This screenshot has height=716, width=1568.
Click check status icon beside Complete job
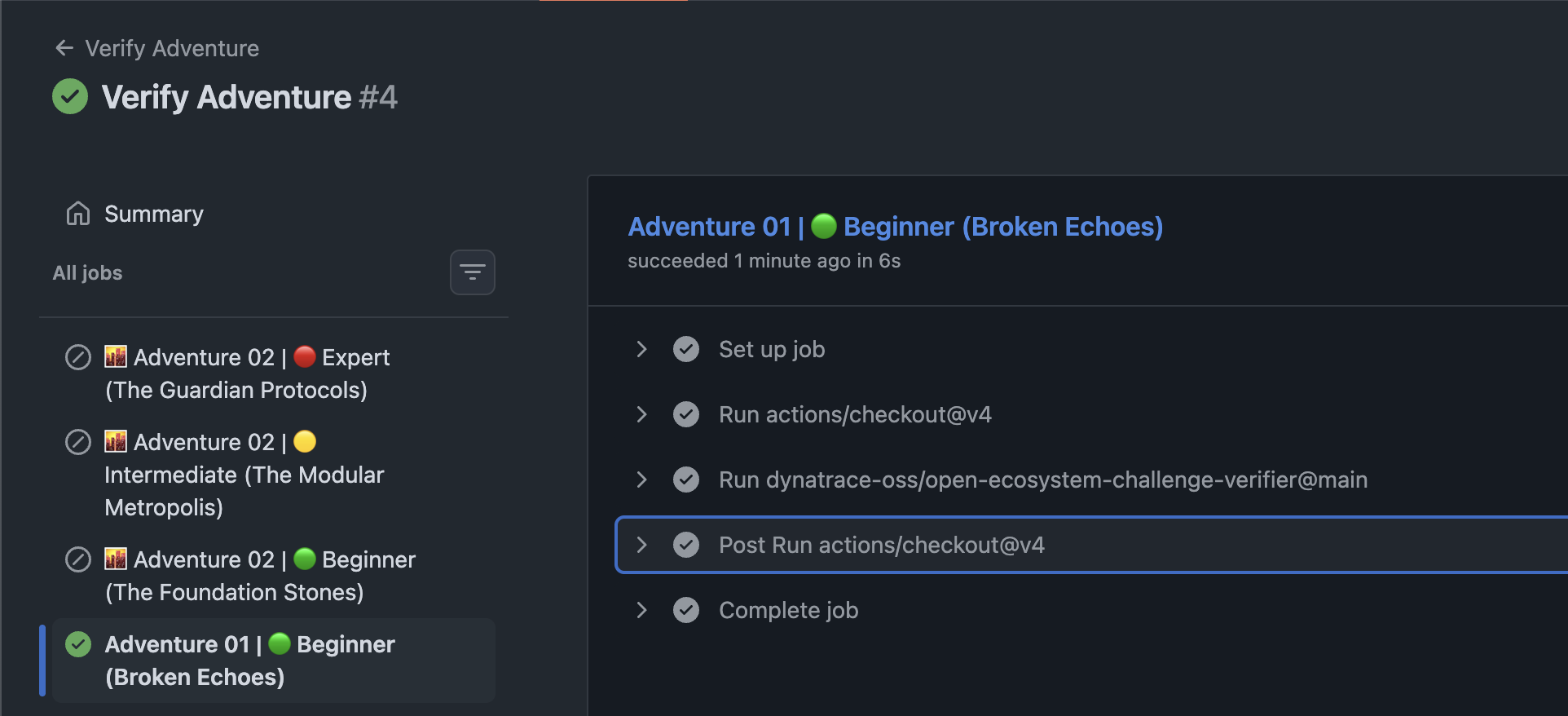[x=686, y=610]
